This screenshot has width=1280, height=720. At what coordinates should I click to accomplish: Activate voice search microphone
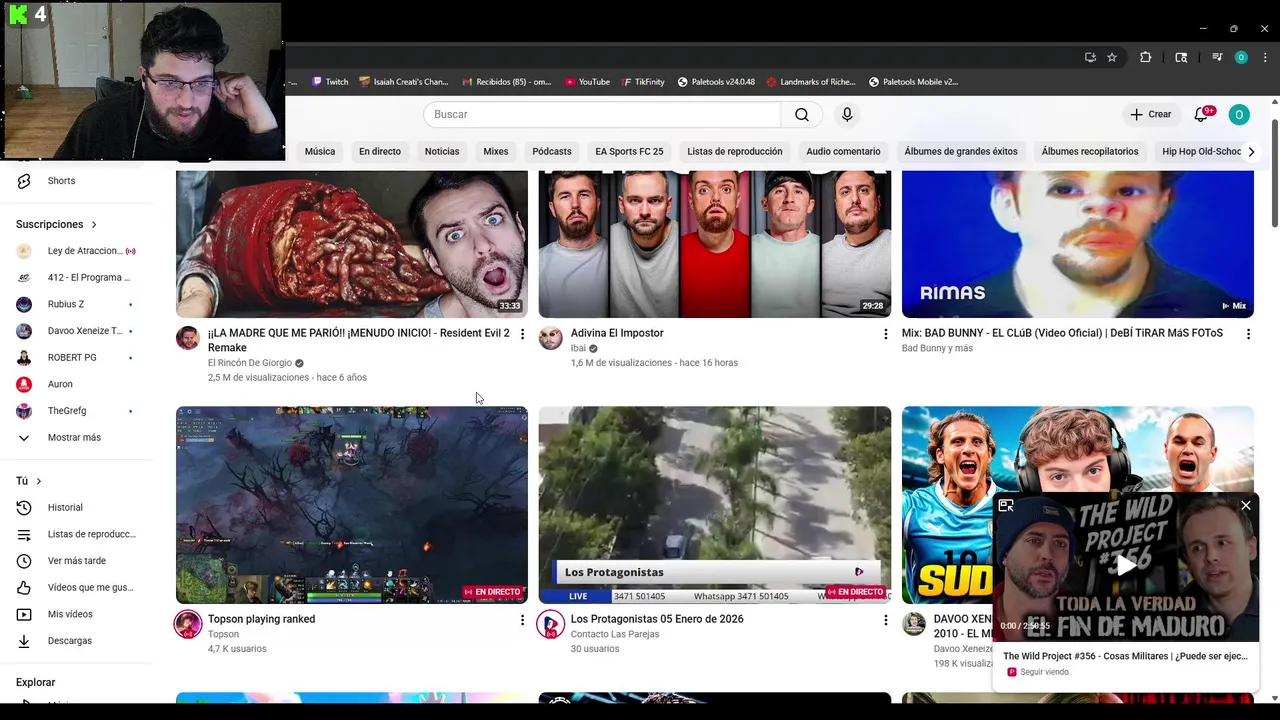click(847, 115)
